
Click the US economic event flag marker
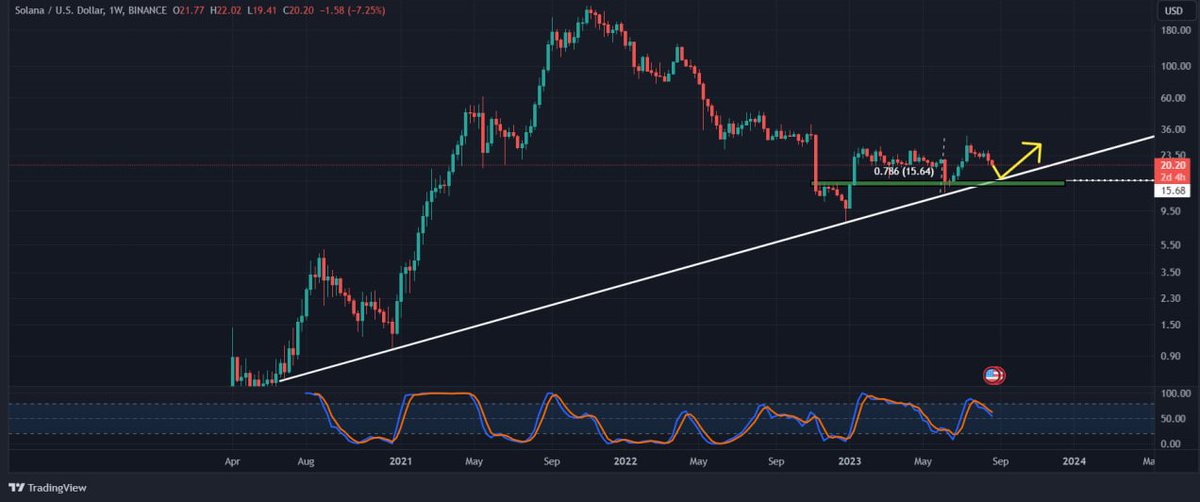pyautogui.click(x=993, y=375)
